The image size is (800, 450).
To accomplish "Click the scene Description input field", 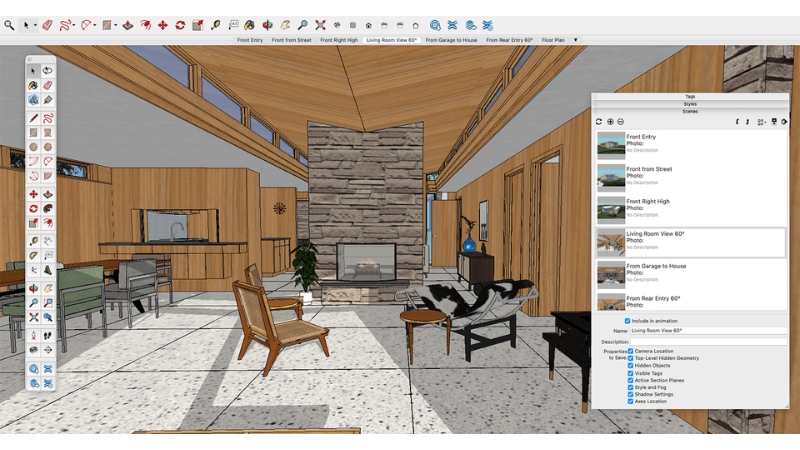I will point(708,342).
